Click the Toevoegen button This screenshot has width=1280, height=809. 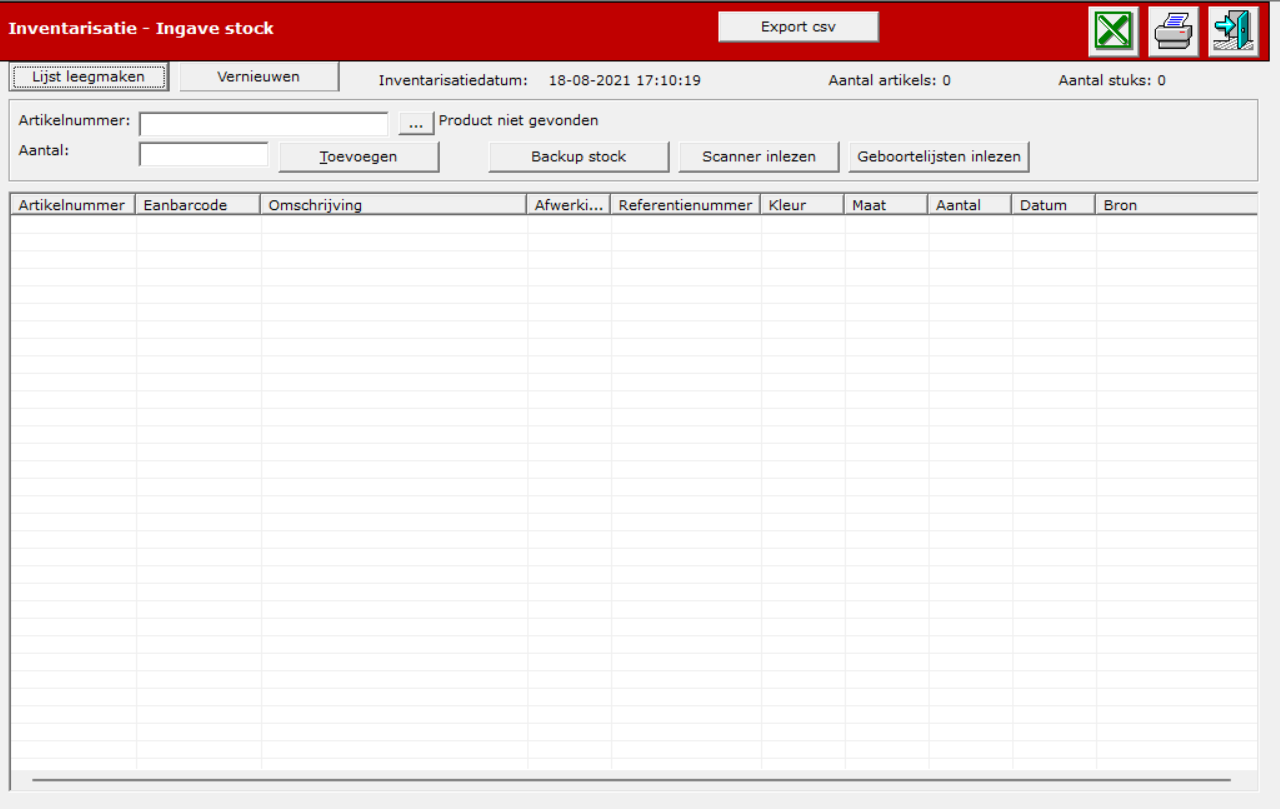pyautogui.click(x=358, y=157)
